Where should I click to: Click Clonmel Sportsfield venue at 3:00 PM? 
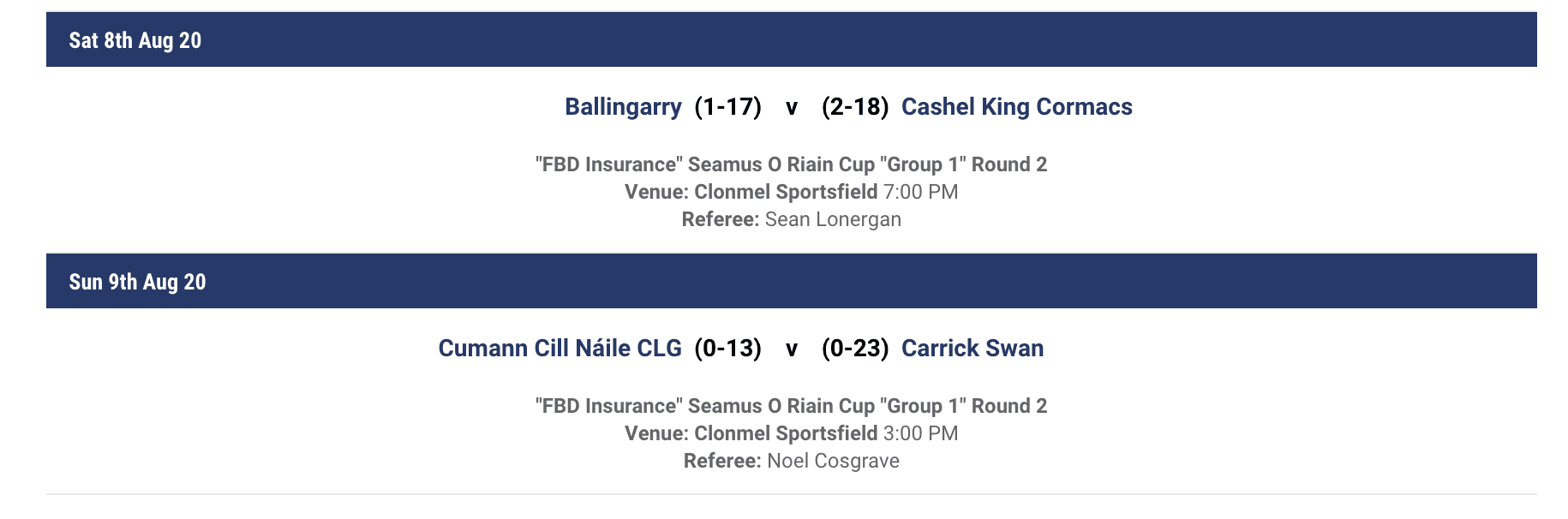pos(786,433)
